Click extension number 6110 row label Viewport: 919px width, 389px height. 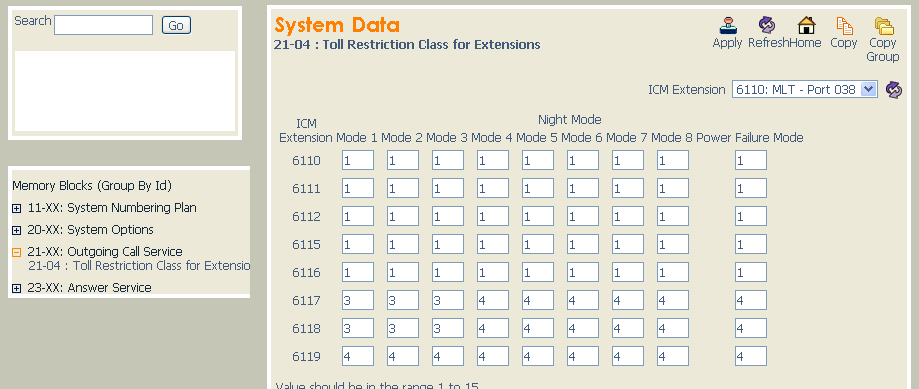[x=307, y=161]
